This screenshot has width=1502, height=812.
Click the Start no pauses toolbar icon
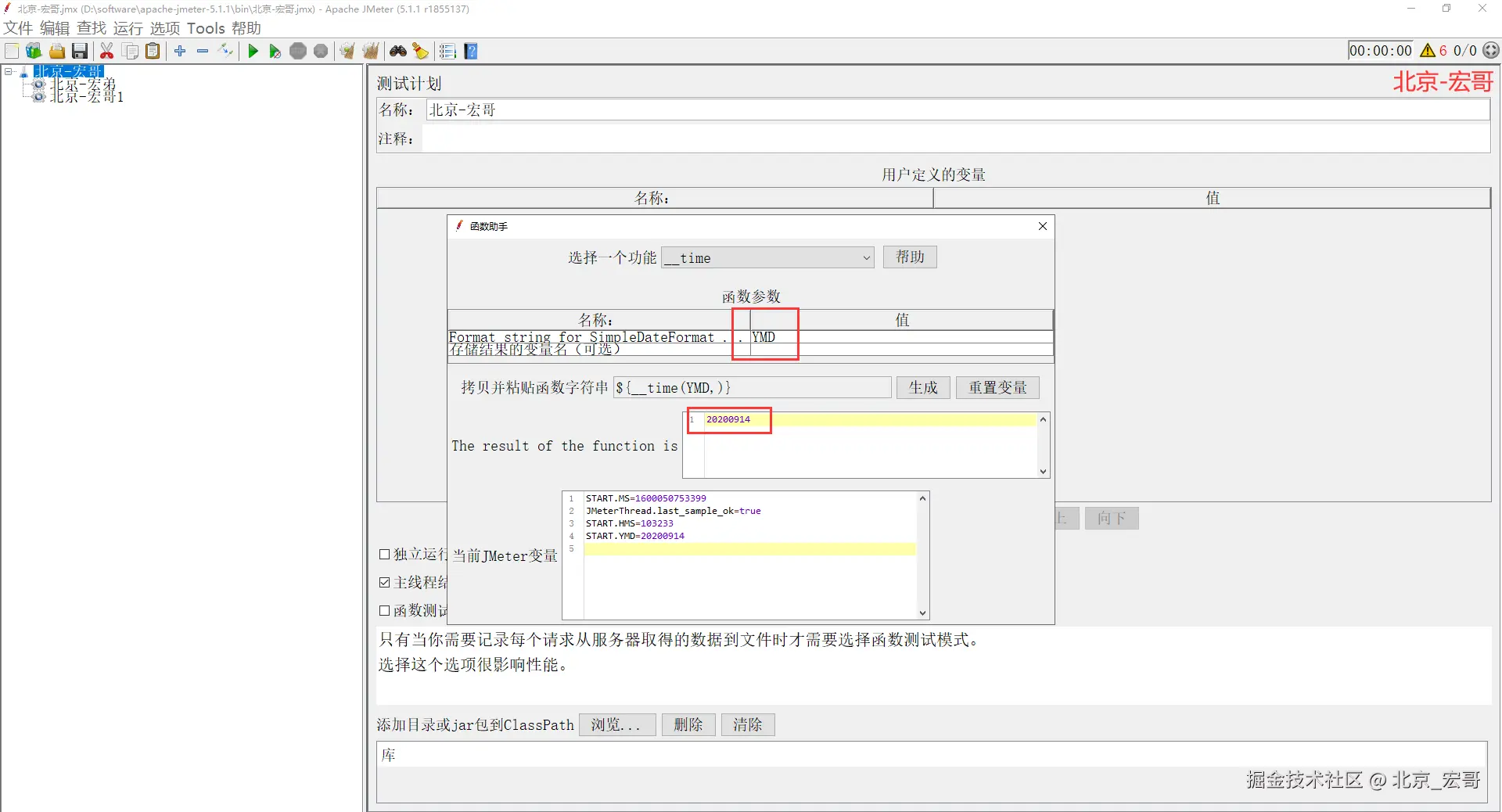point(275,51)
